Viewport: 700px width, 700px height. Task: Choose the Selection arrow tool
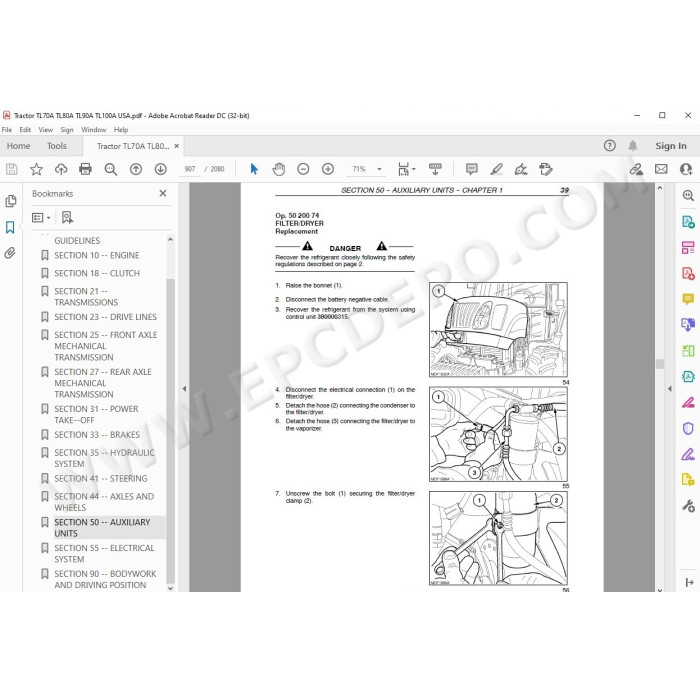254,169
